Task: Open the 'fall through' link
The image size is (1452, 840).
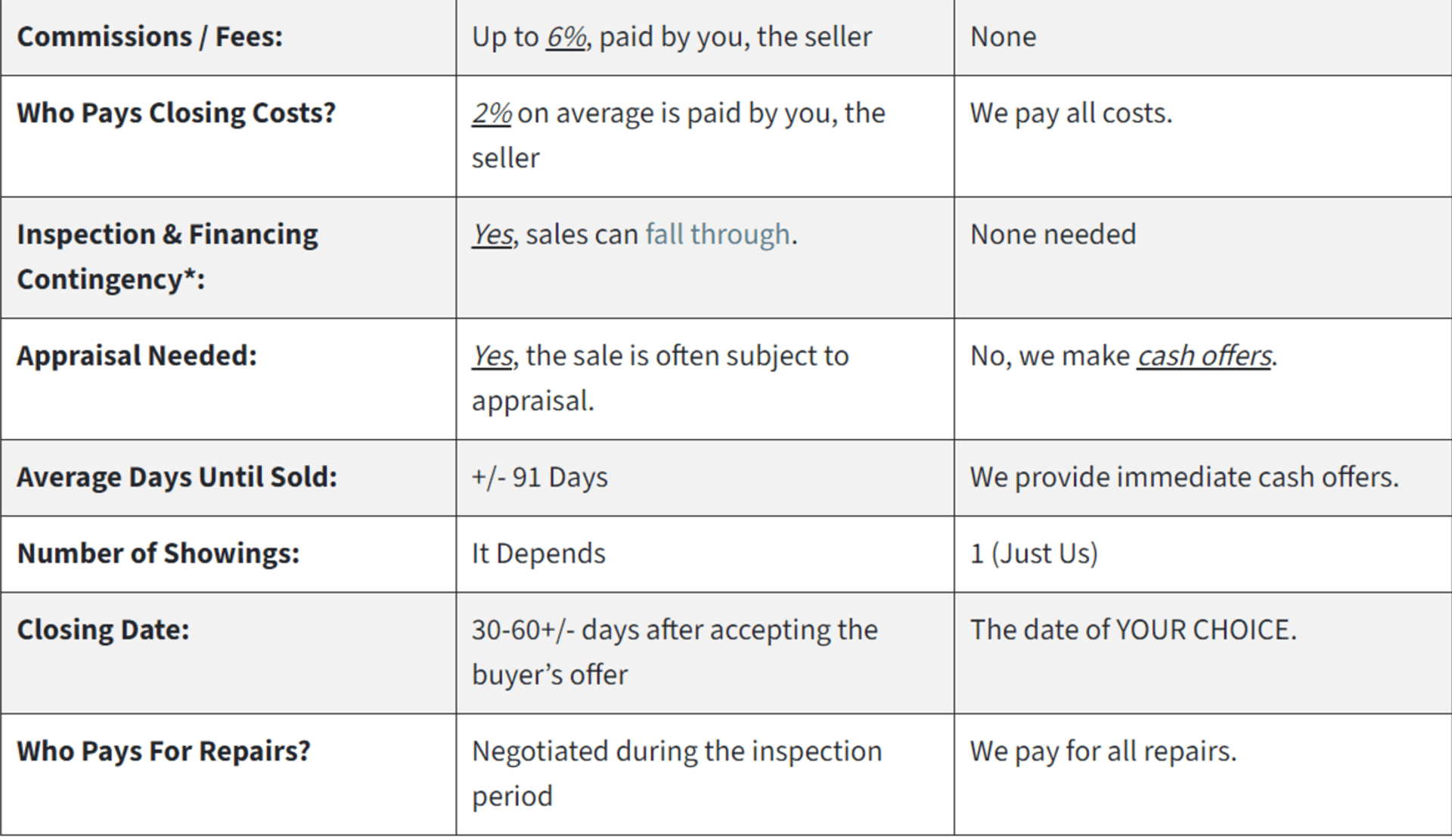Action: tap(717, 234)
